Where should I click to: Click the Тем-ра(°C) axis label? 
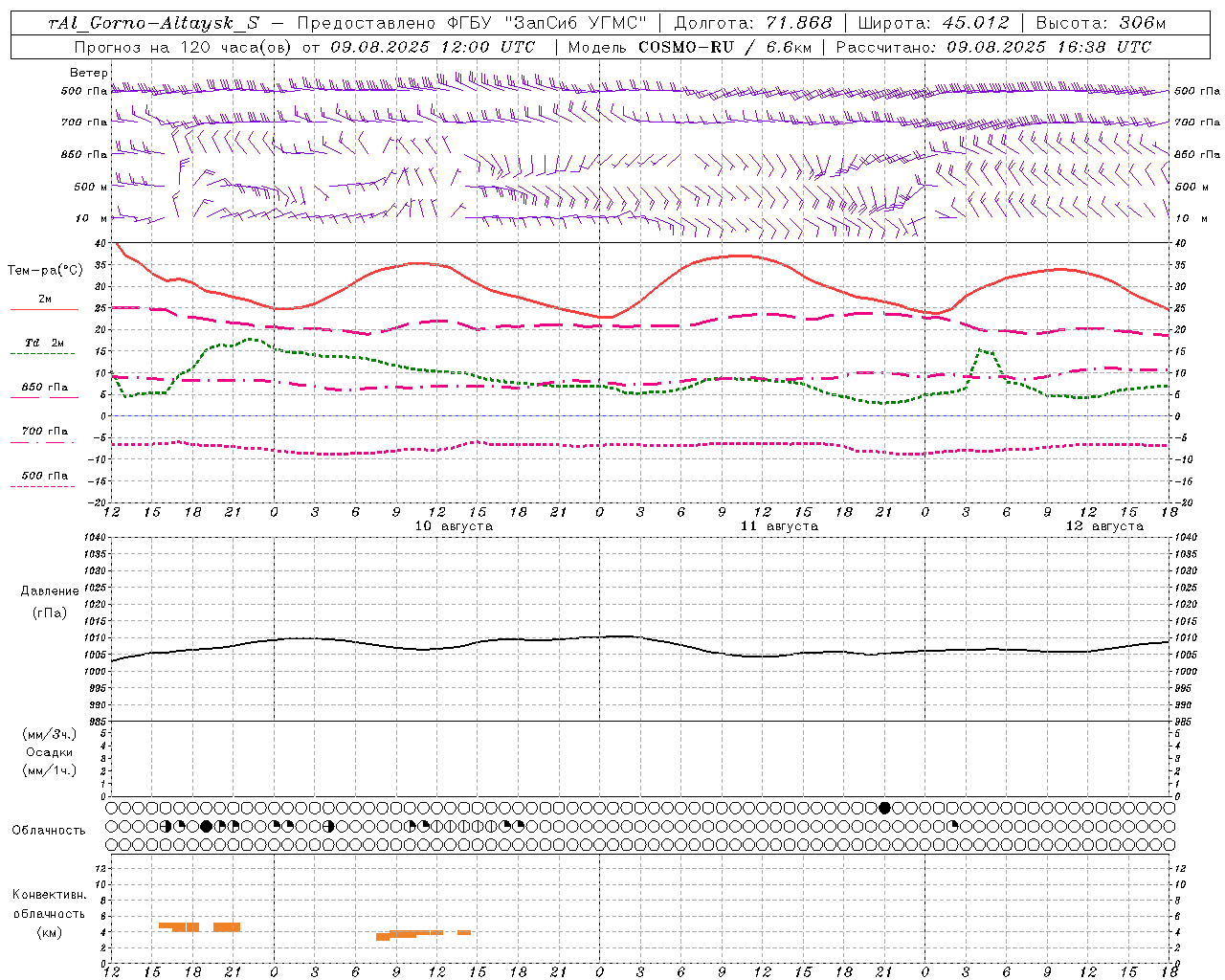45,271
